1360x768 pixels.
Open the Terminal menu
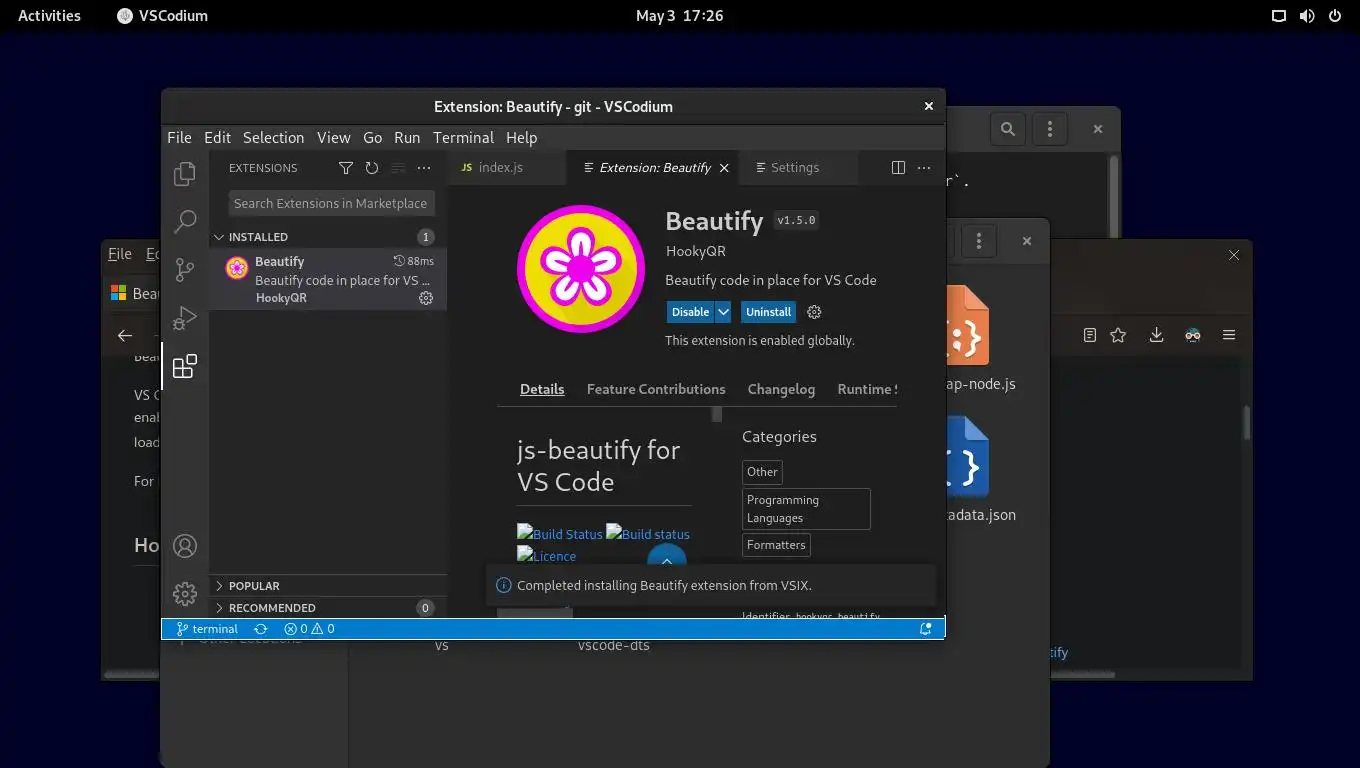(463, 138)
